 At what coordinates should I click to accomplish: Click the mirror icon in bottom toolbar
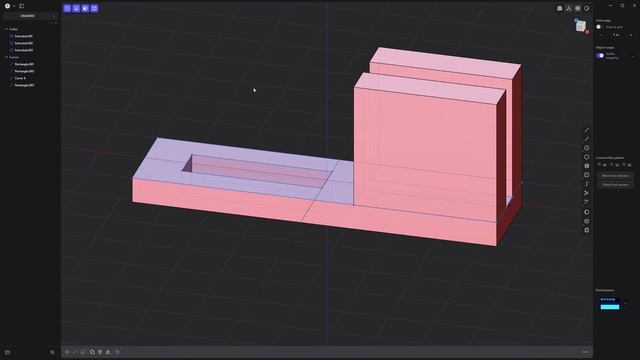[x=108, y=352]
